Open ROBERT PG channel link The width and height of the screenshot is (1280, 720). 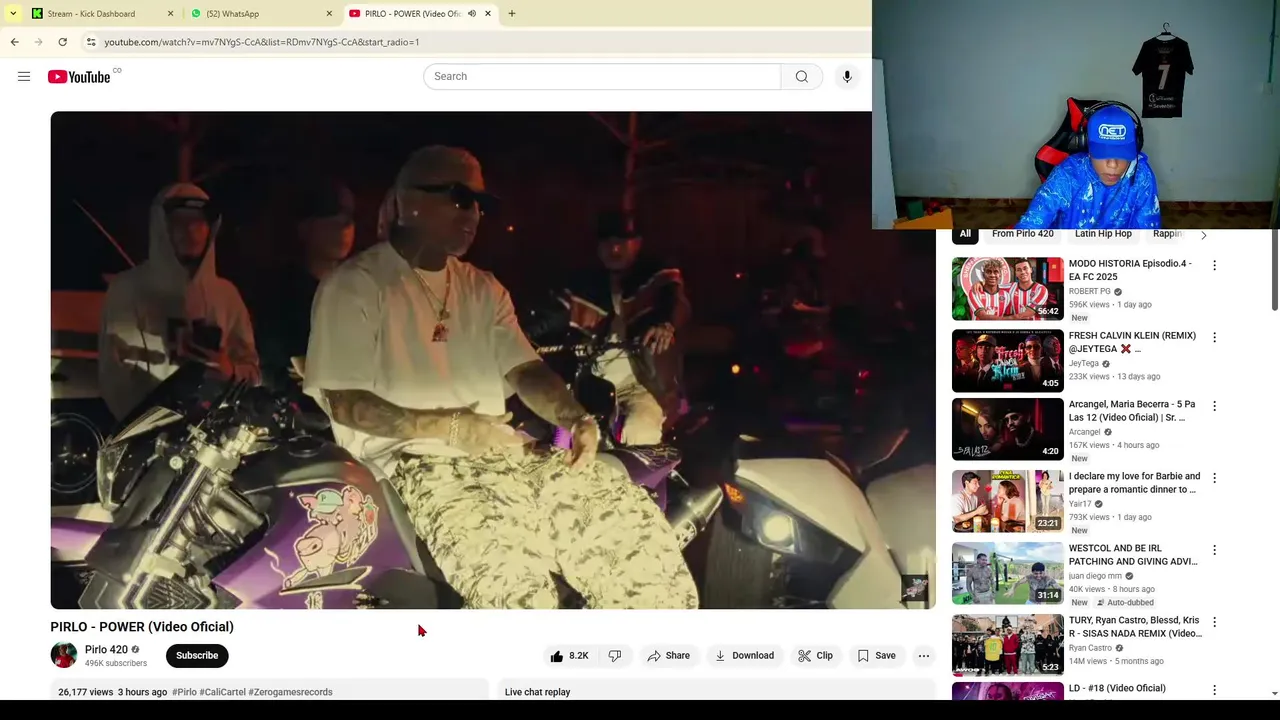click(1089, 291)
